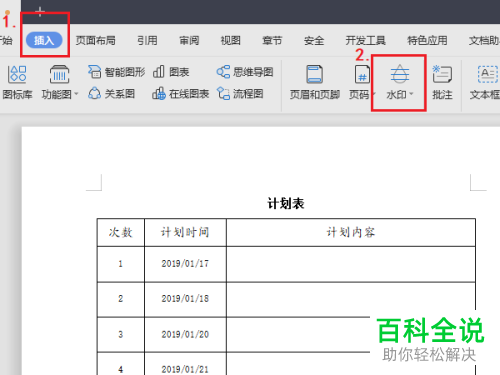The image size is (500, 375).
Task: Select the 审阅 tab
Action: click(189, 41)
